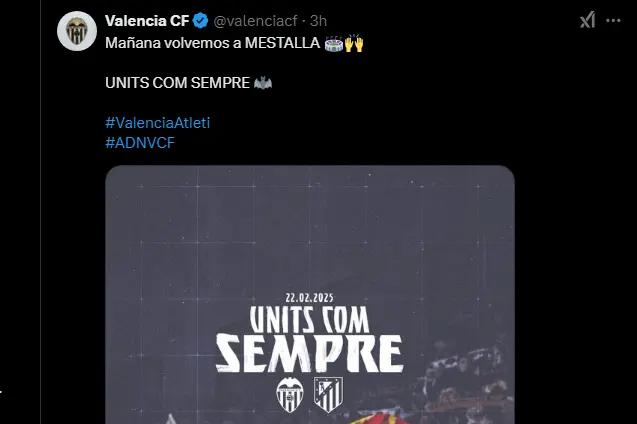Click the blue verified badge
The height and width of the screenshot is (424, 637).
[x=200, y=20]
